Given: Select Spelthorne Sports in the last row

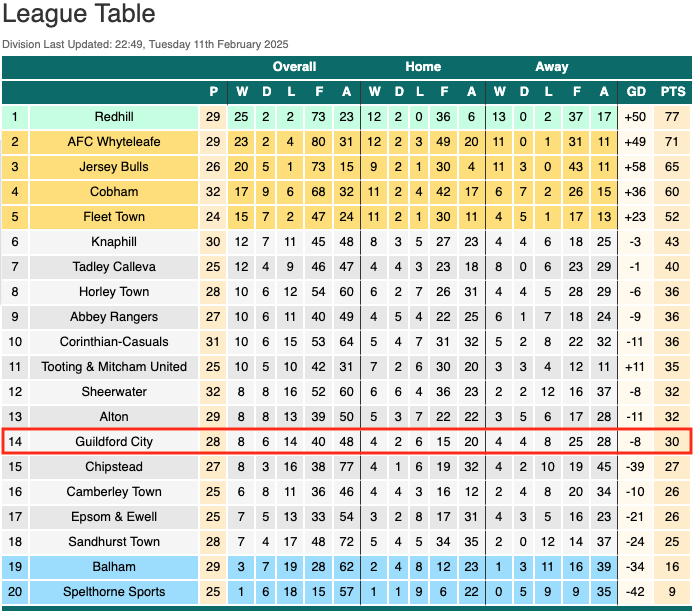Looking at the screenshot, I should pos(114,592).
